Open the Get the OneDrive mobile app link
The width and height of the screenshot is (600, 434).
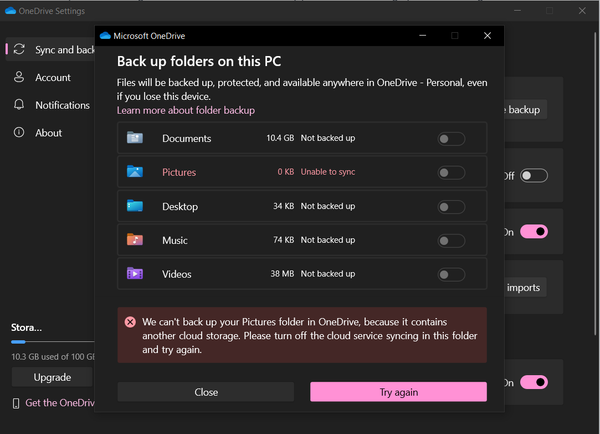coord(60,403)
